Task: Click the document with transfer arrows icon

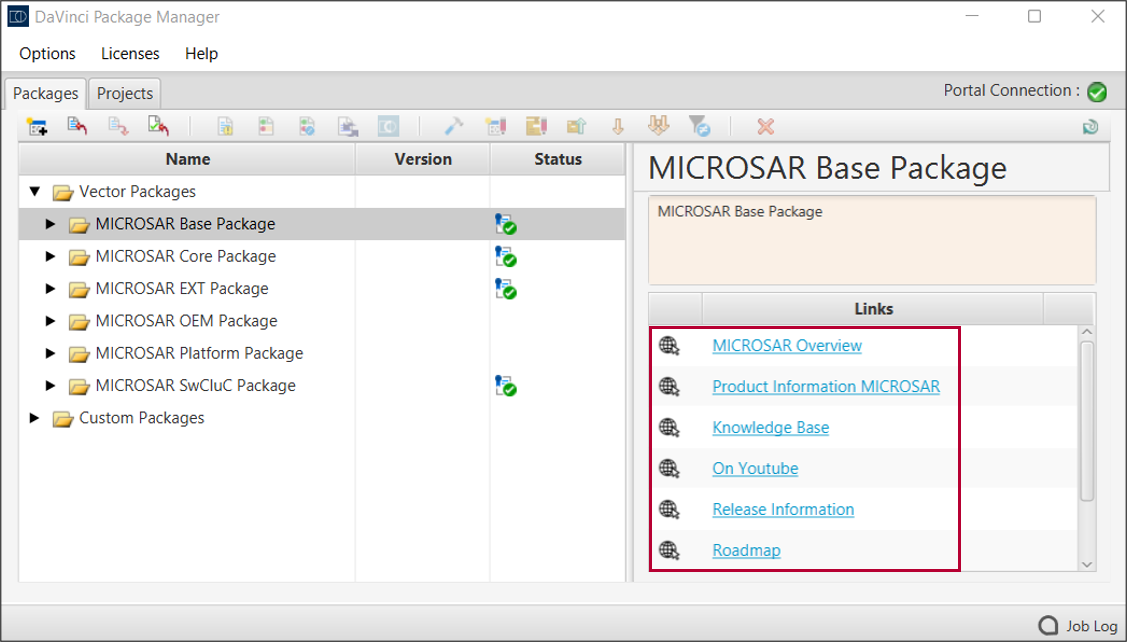Action: 348,127
